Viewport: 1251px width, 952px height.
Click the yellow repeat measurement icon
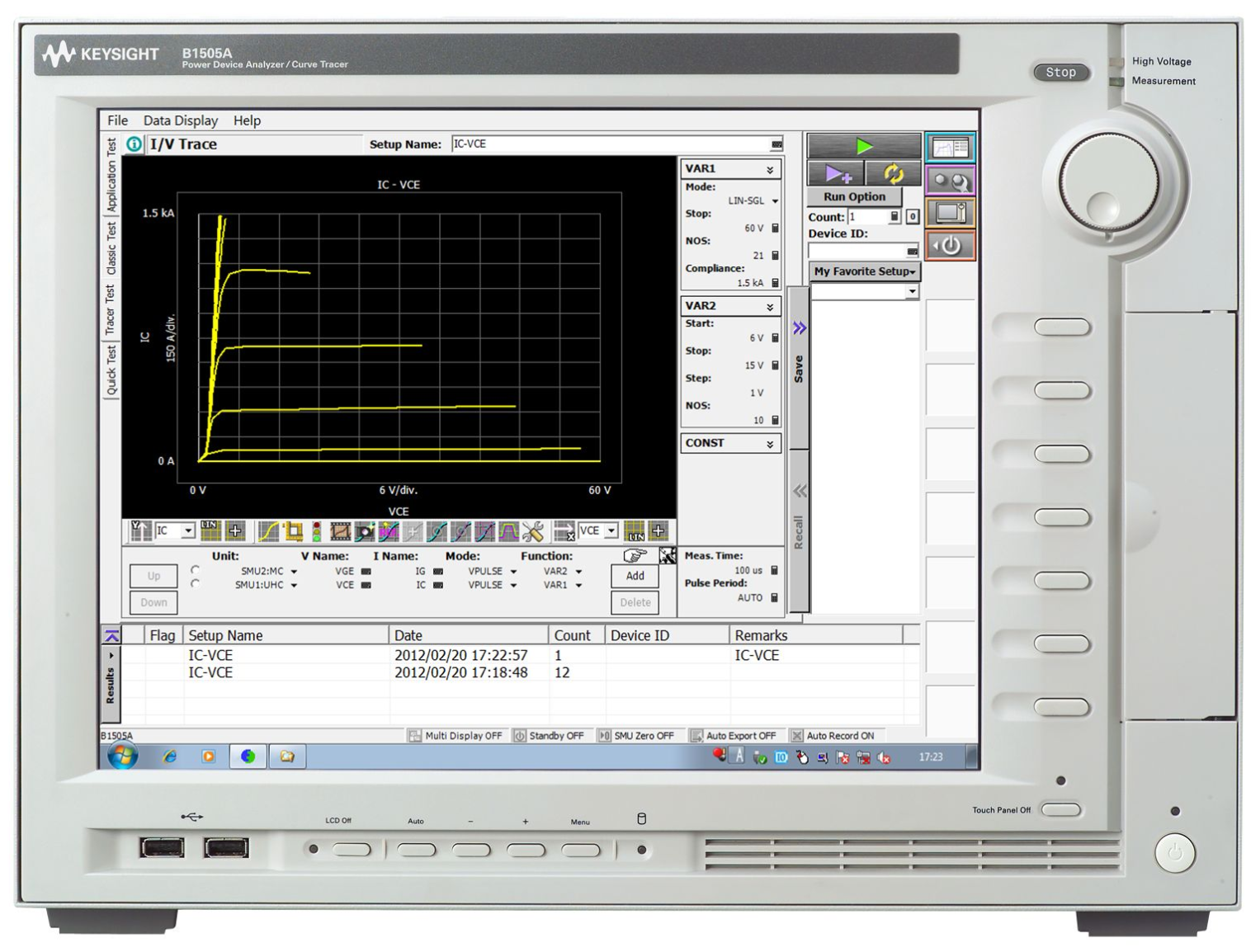[x=893, y=173]
